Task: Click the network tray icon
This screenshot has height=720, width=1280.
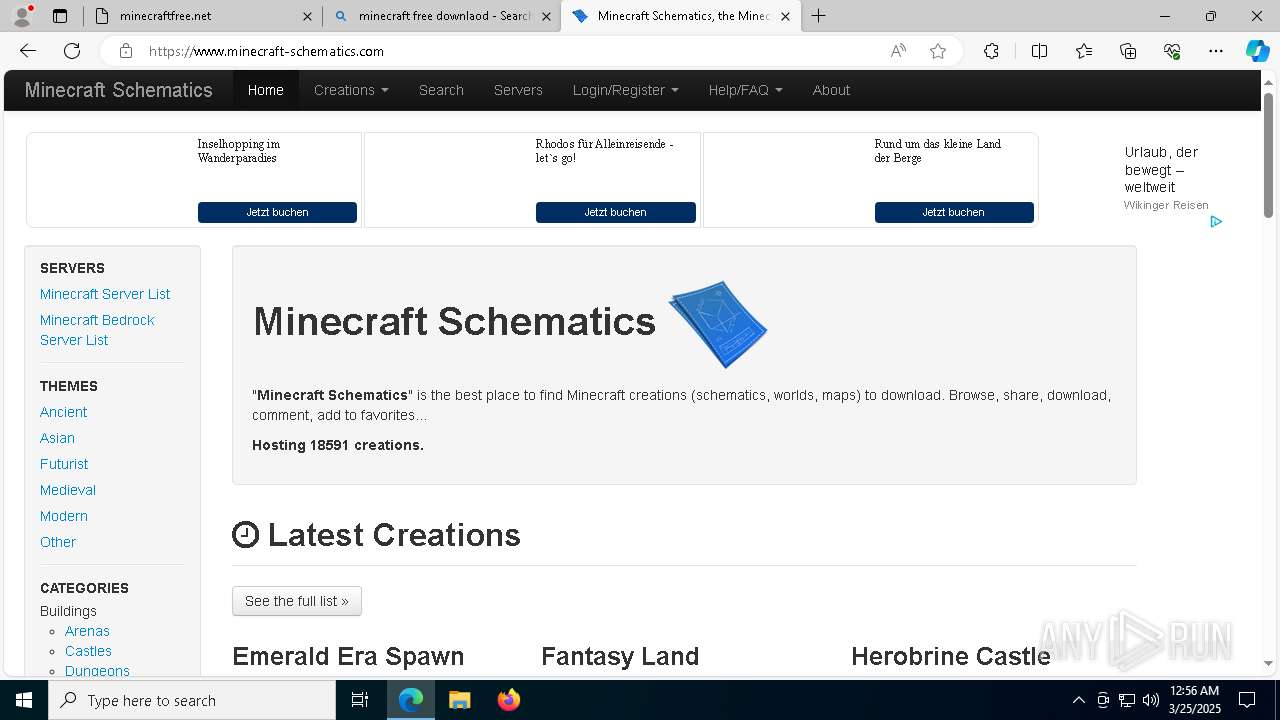Action: (x=1127, y=700)
